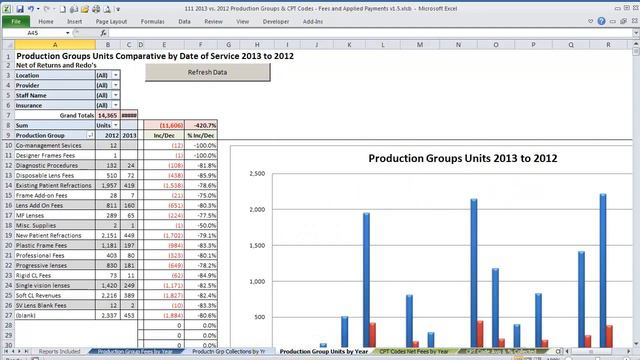Open the Customize Quick Access Toolbar dropdown
Image resolution: width=640 pixels, height=360 pixels.
[118, 9]
